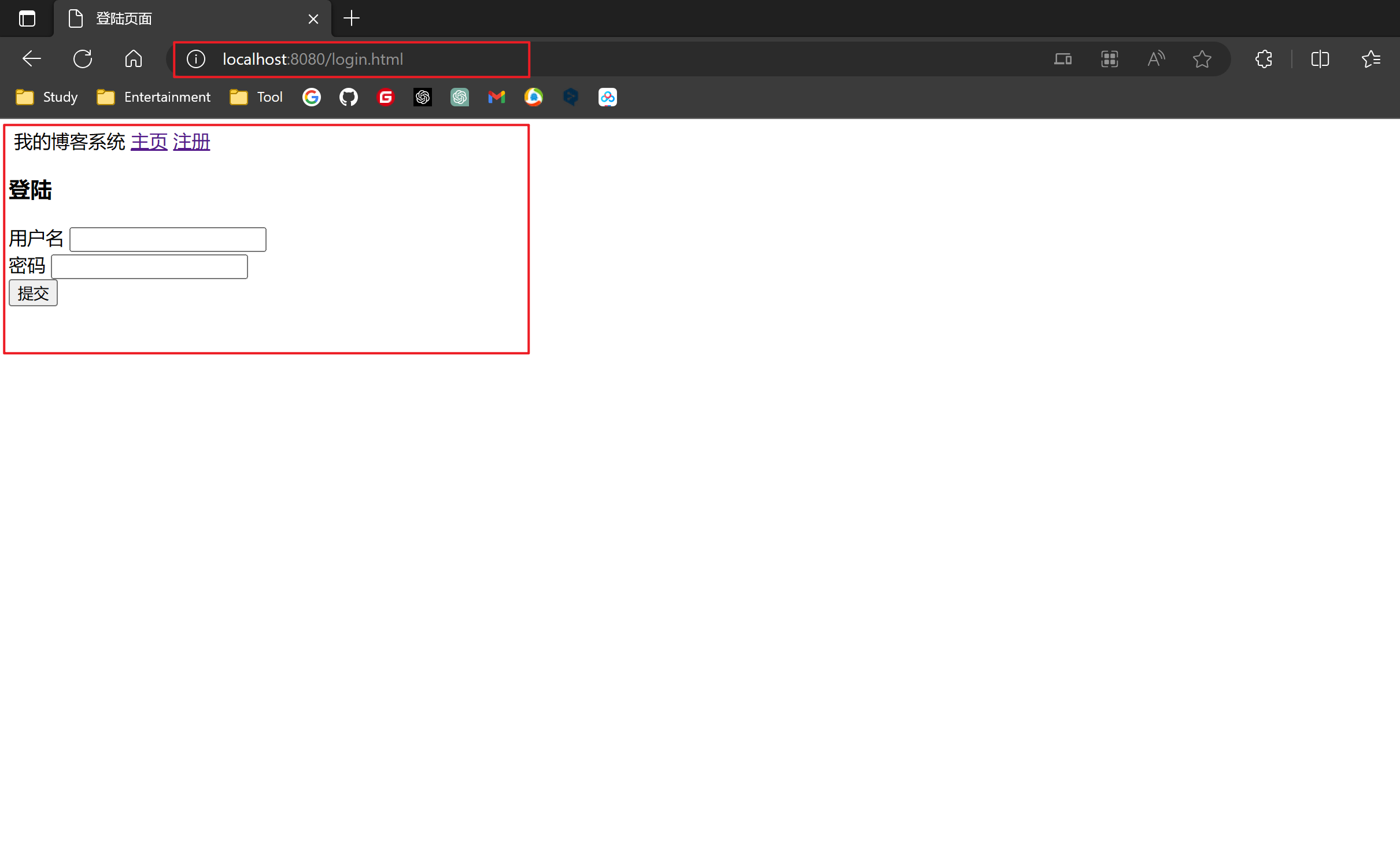The width and height of the screenshot is (1400, 849).
Task: Expand the Study bookmarks folder
Action: 46,97
